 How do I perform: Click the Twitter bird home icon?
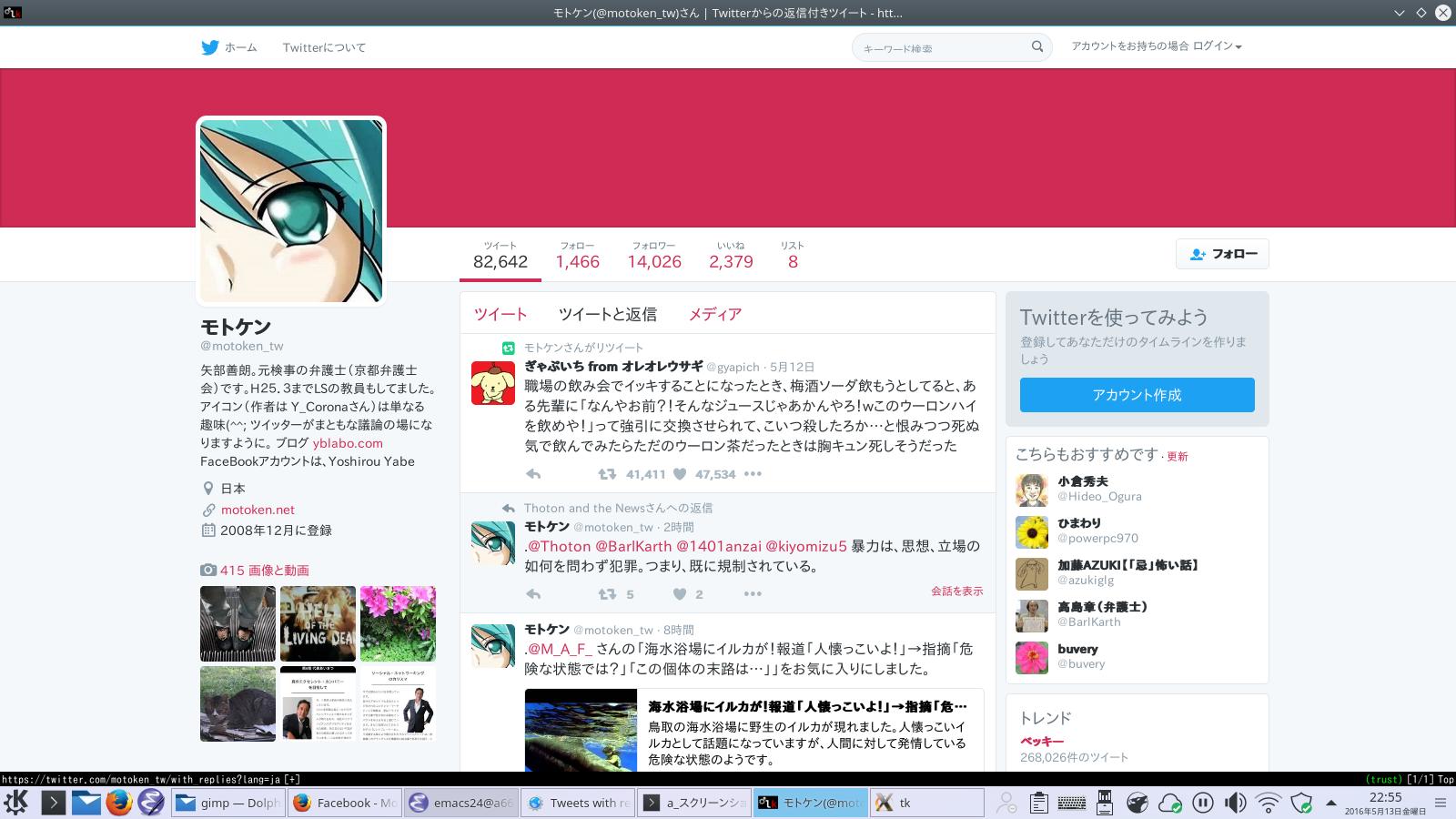[210, 47]
